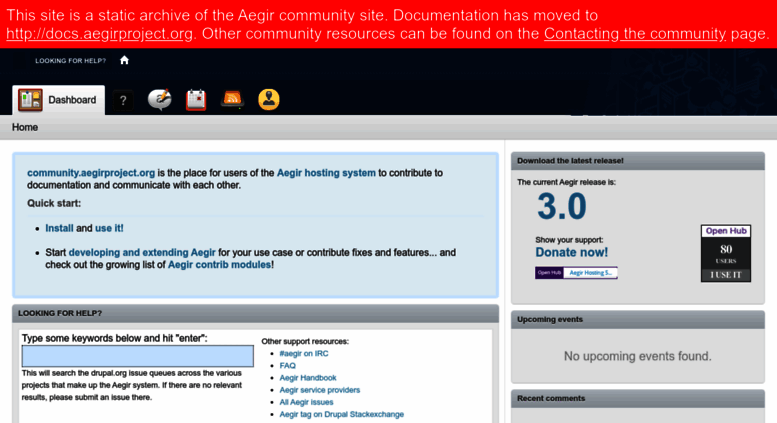Viewport: 777px width, 423px height.
Task: Open the community.aegirproject.org link
Action: pos(91,173)
